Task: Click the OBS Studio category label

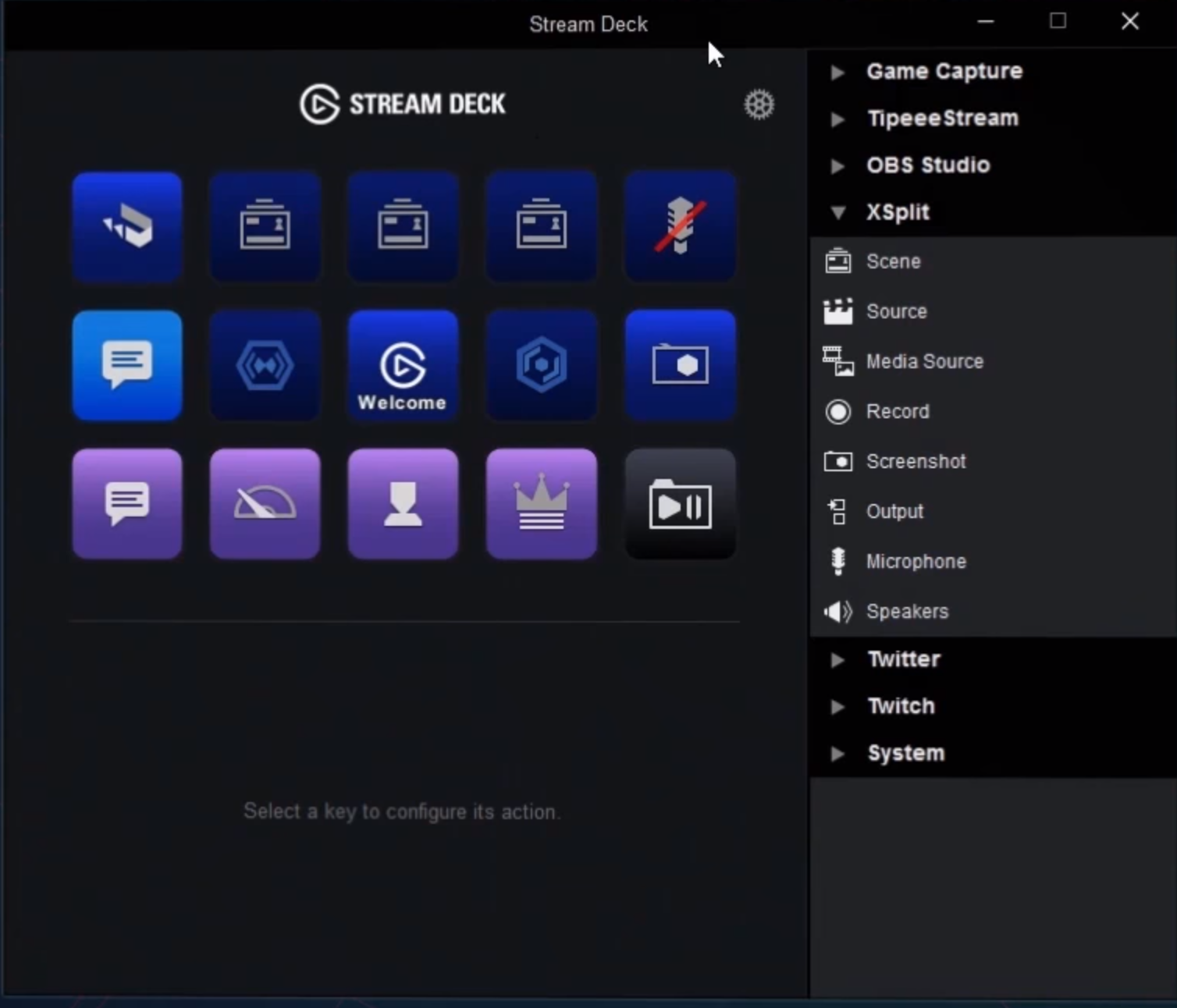Action: coord(928,165)
